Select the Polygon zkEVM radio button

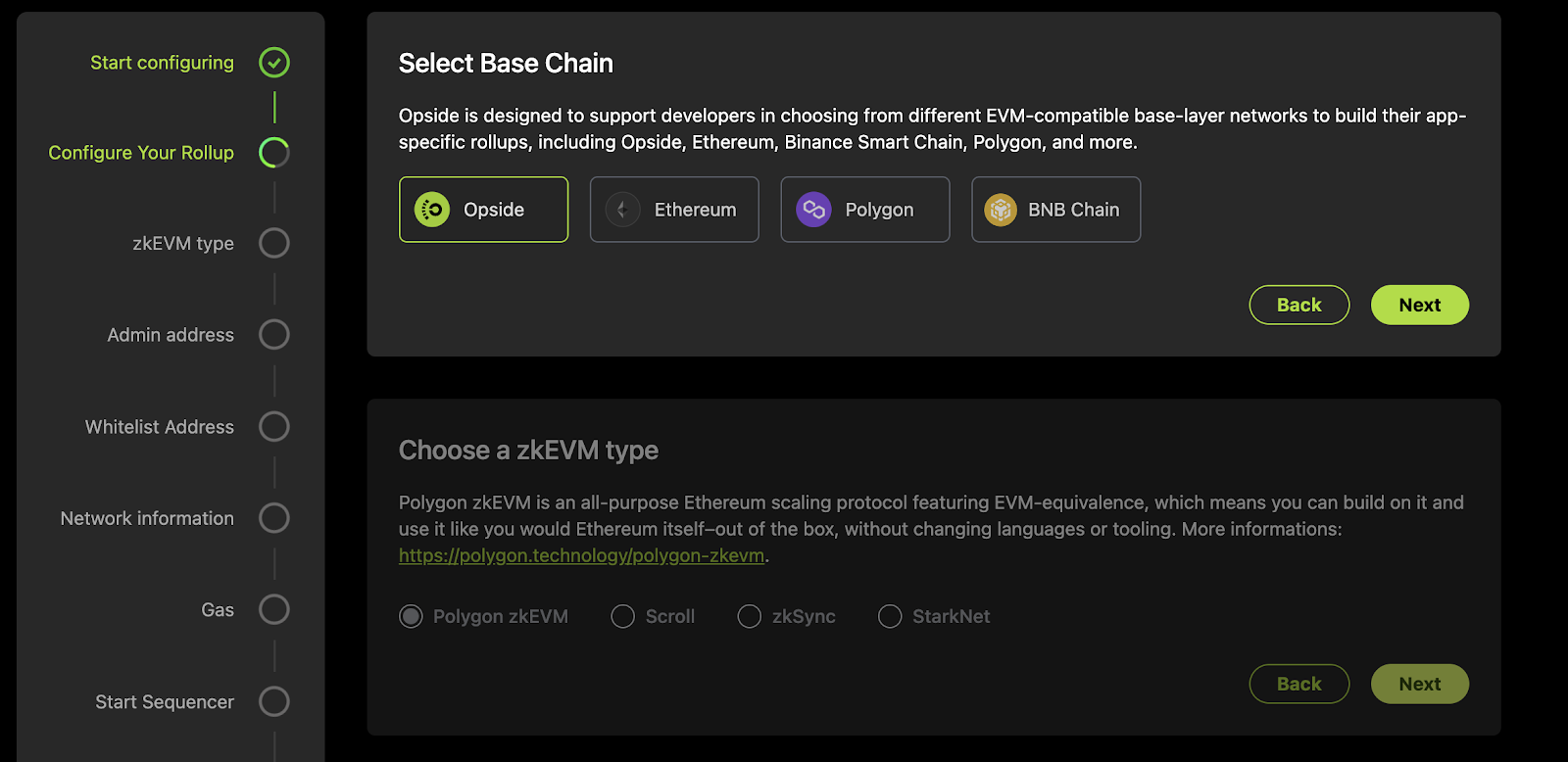tap(412, 616)
